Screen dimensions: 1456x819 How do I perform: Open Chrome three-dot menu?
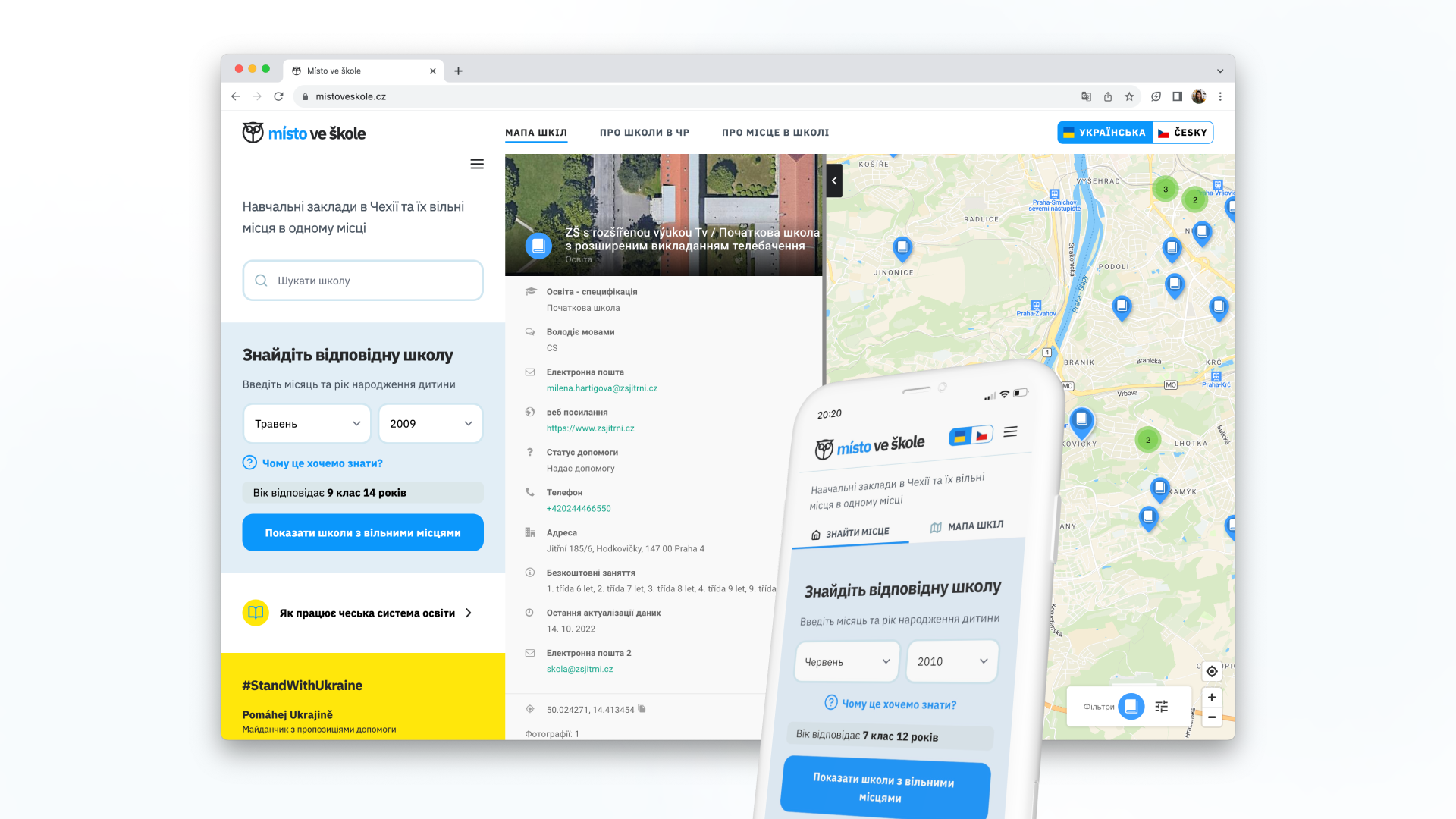[1220, 96]
